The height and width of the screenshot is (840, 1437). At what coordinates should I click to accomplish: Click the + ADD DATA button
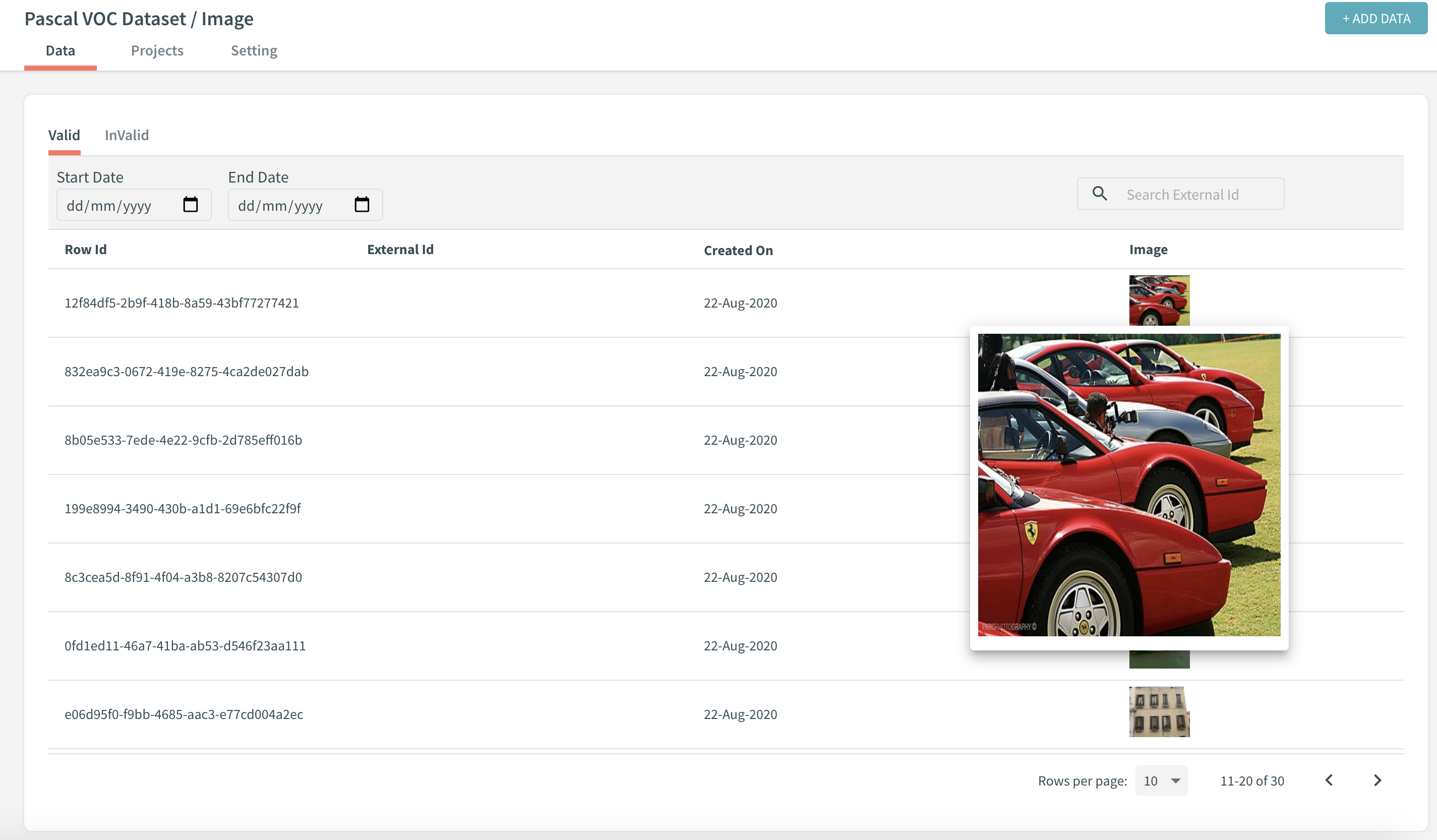point(1375,18)
